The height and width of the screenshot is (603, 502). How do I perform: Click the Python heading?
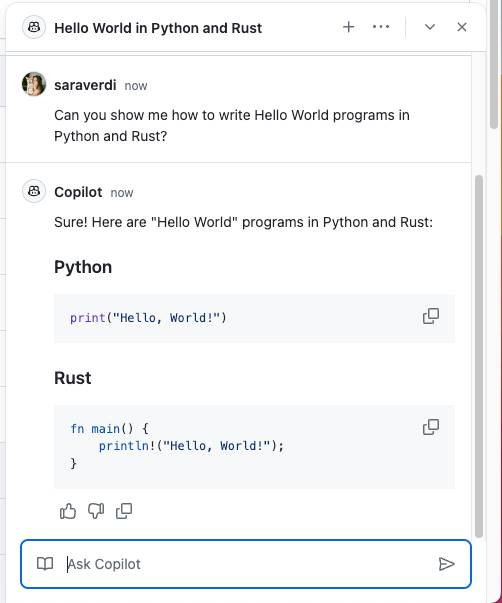click(x=83, y=267)
